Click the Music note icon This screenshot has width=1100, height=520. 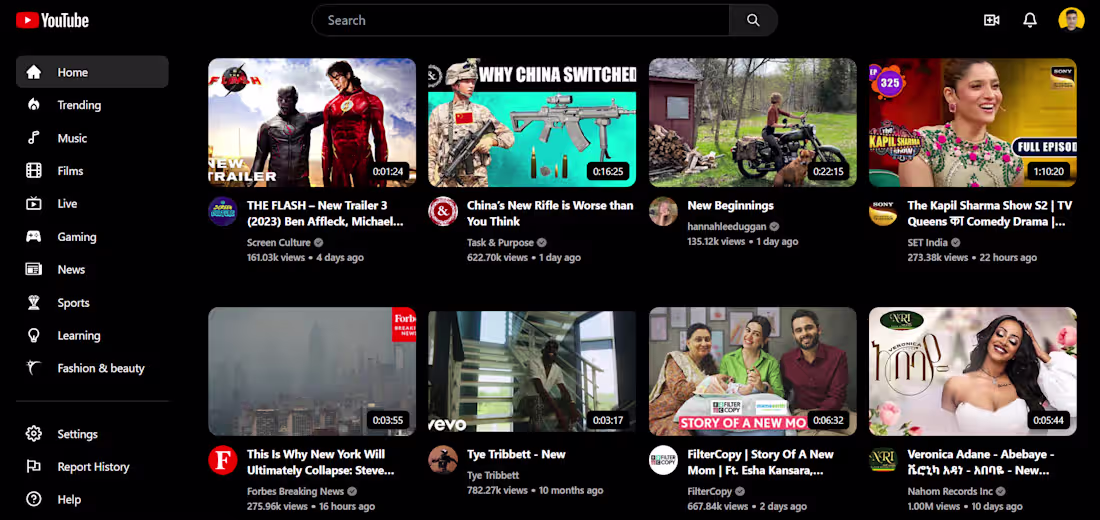(34, 138)
